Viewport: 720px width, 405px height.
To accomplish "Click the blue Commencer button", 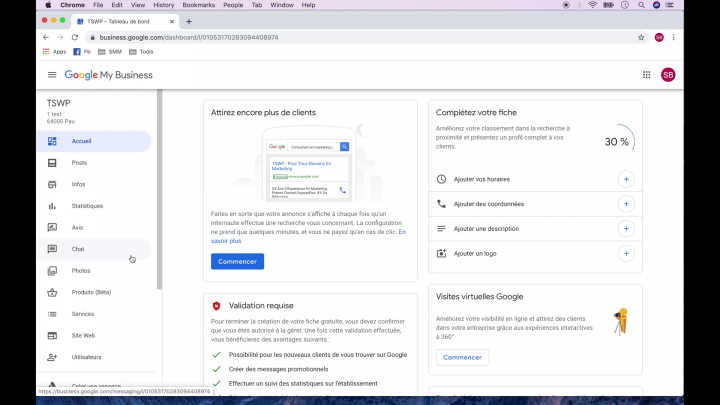I will coord(237,262).
